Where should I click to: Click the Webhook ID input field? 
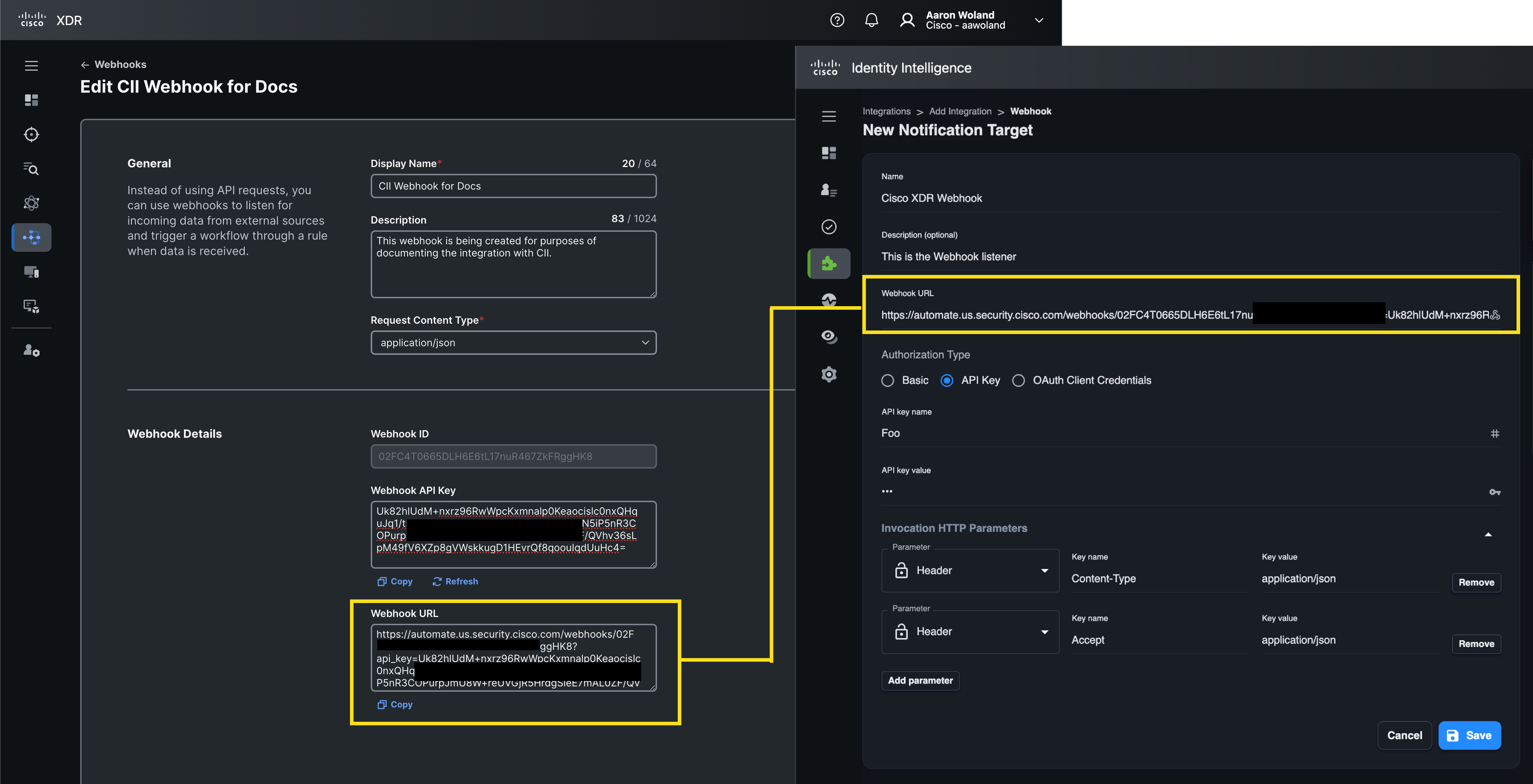click(x=513, y=456)
